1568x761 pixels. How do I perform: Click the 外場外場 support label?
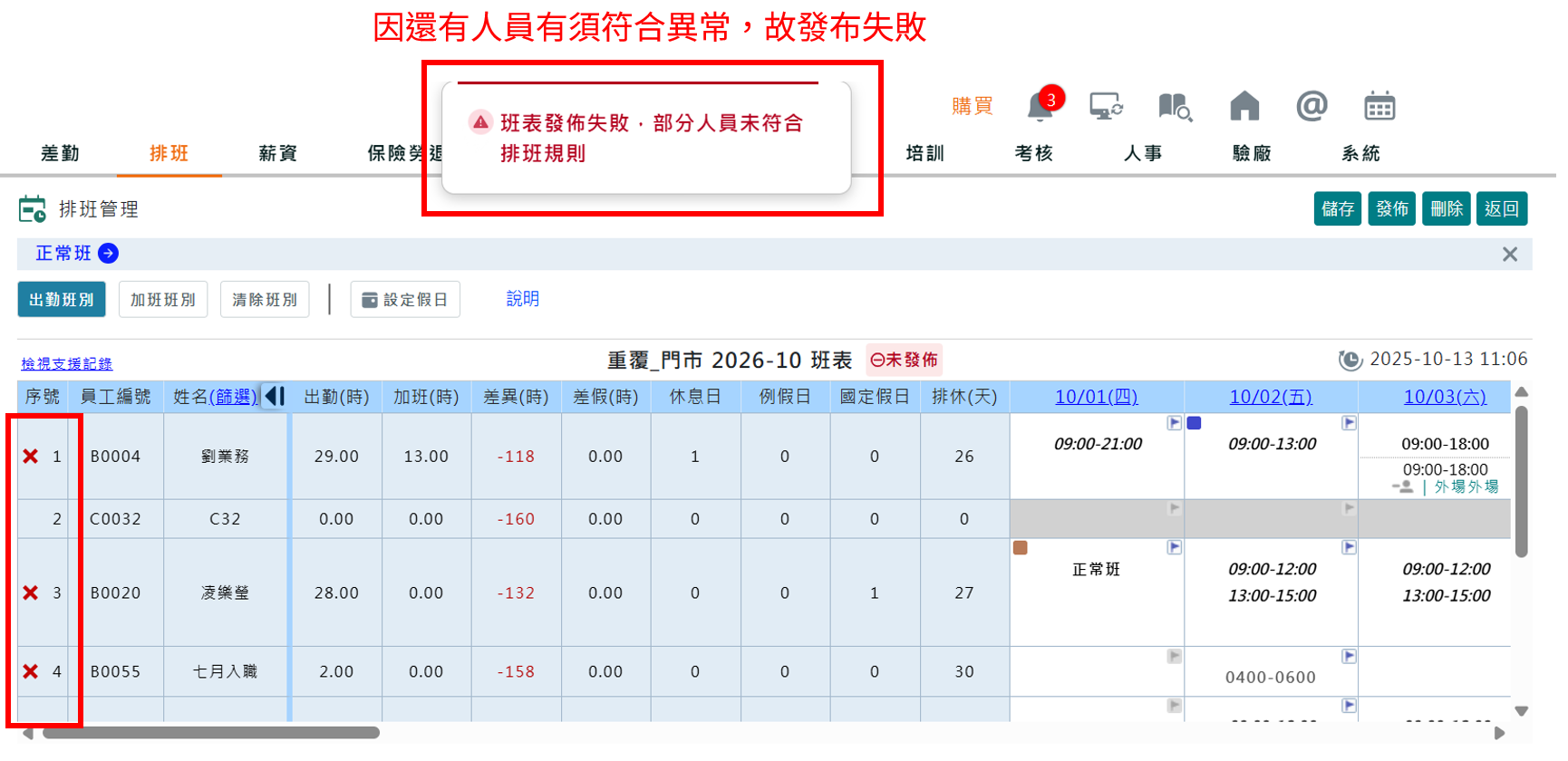(1466, 487)
